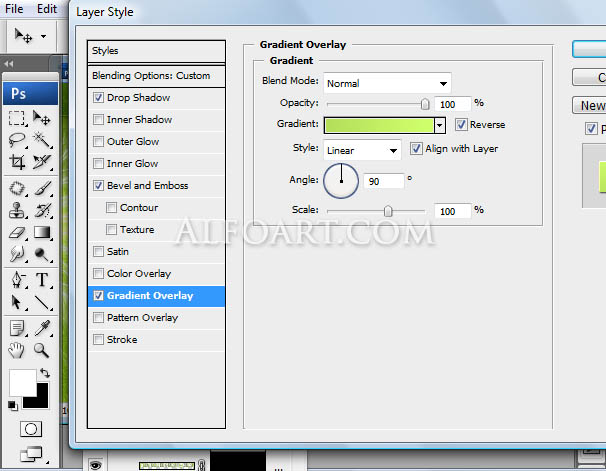Click the white foreground color swatch

coord(22,382)
